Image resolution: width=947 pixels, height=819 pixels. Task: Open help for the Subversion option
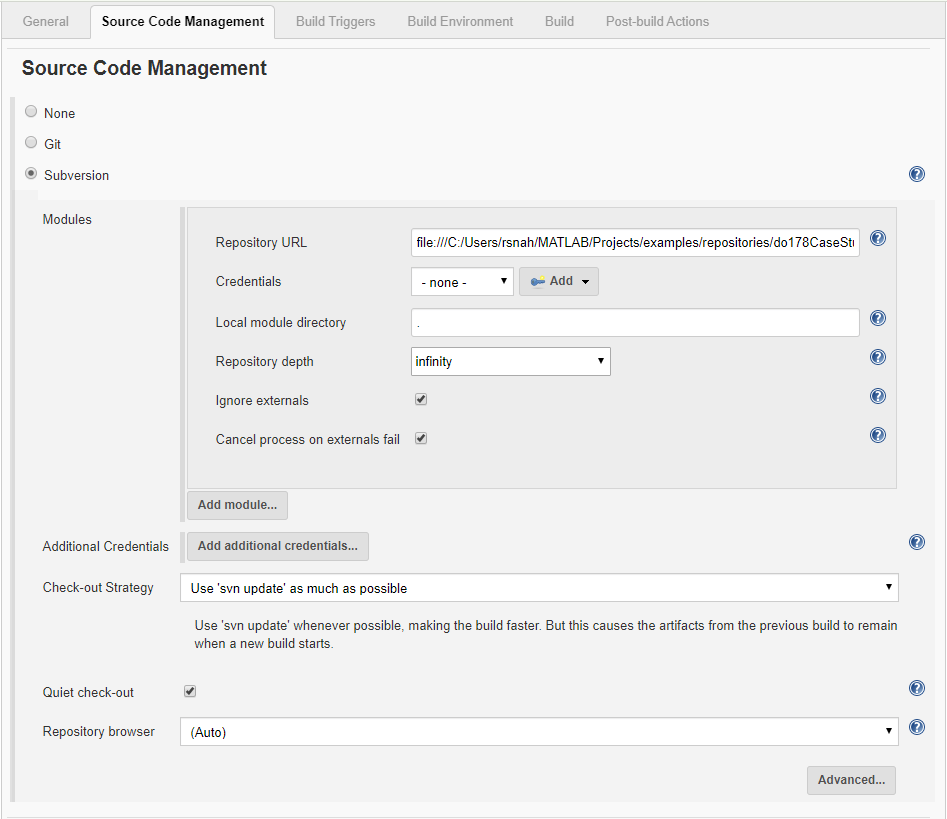coord(916,173)
